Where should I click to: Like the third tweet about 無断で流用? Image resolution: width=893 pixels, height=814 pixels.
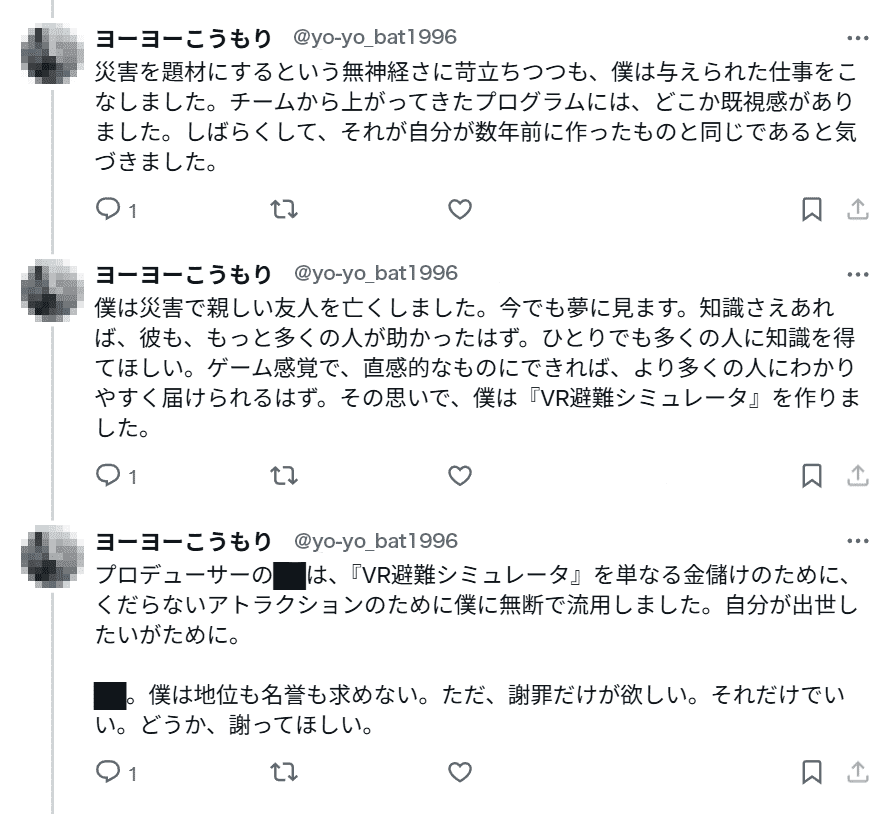[458, 771]
